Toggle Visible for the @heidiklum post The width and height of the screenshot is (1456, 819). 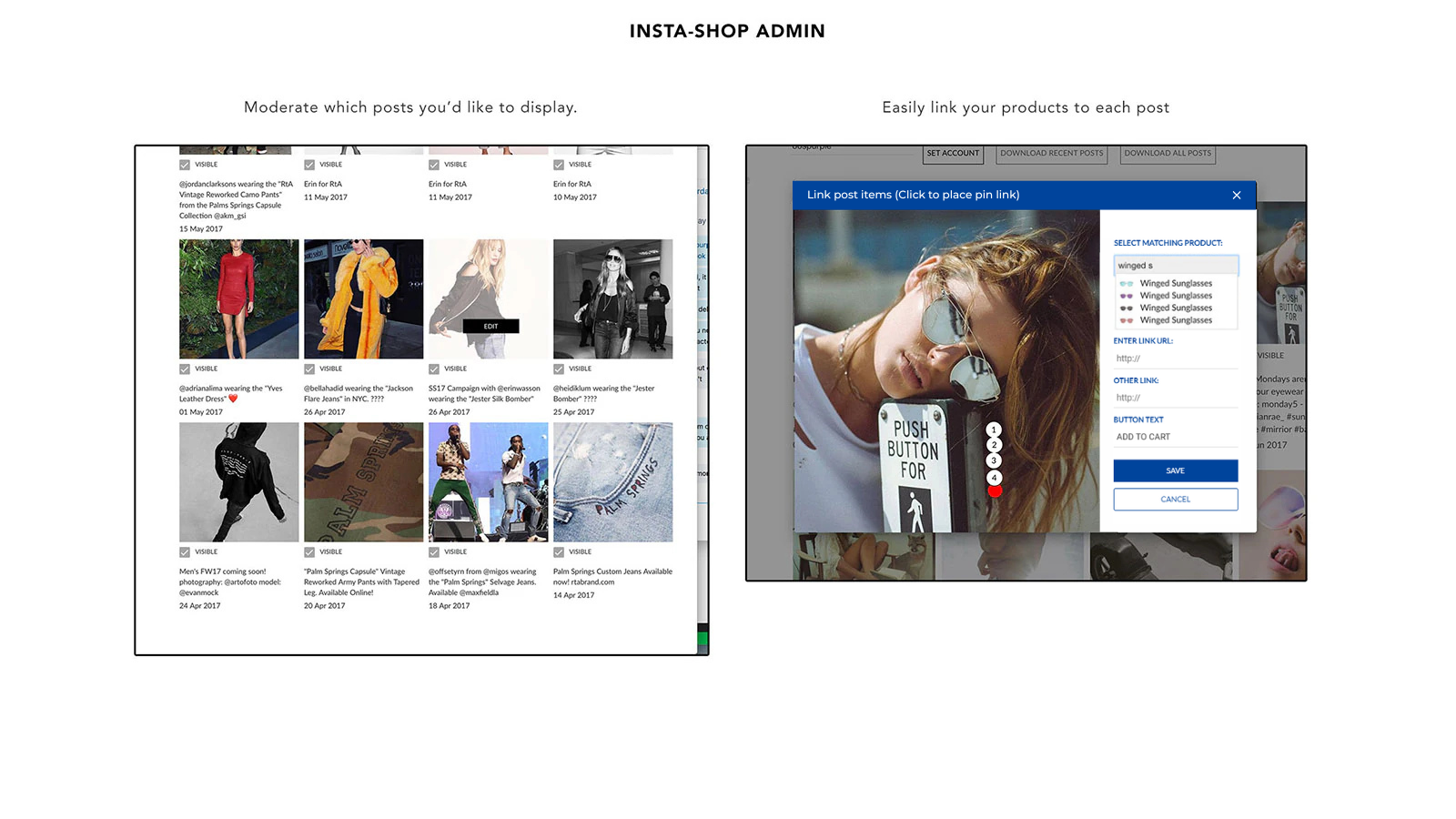[x=559, y=369]
